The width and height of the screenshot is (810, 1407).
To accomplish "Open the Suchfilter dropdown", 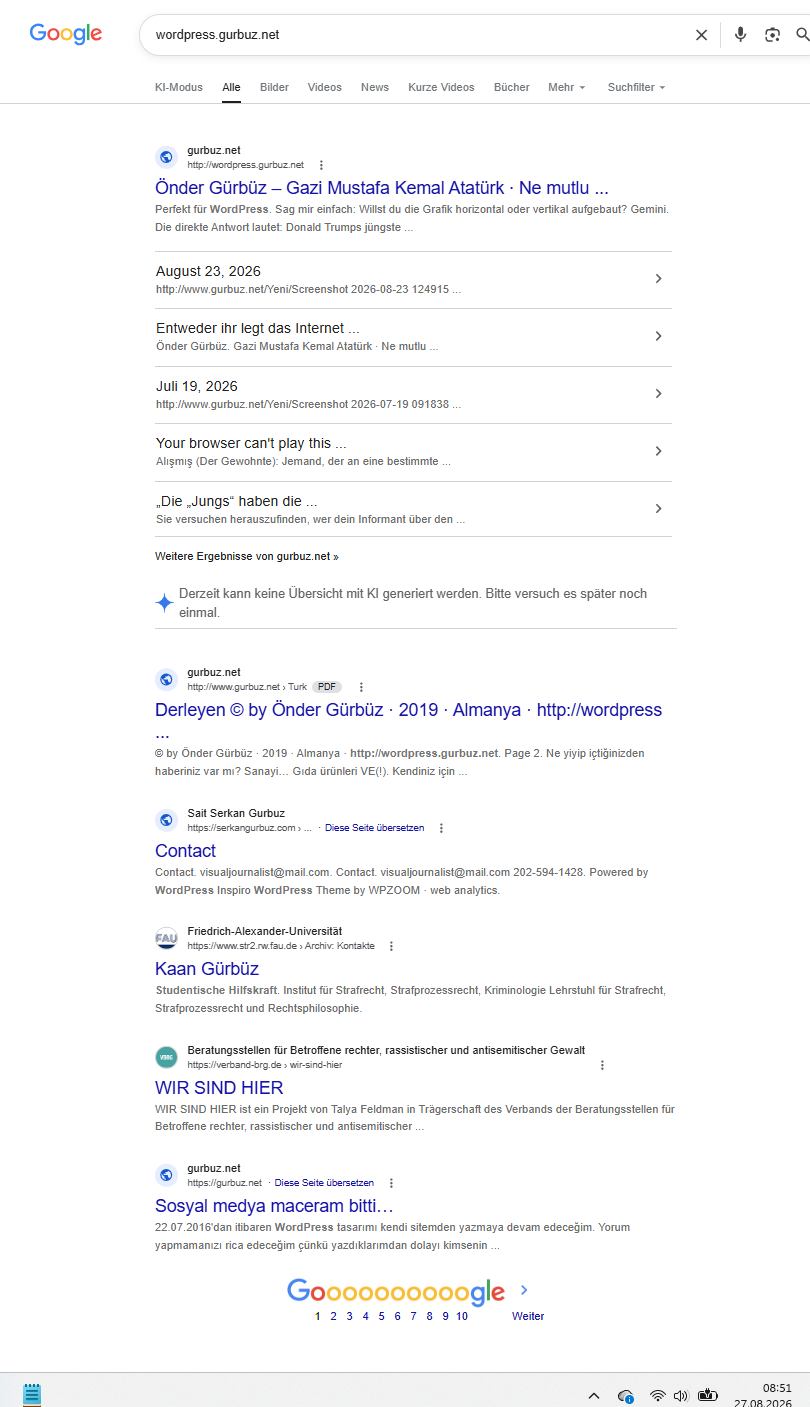I will point(636,87).
